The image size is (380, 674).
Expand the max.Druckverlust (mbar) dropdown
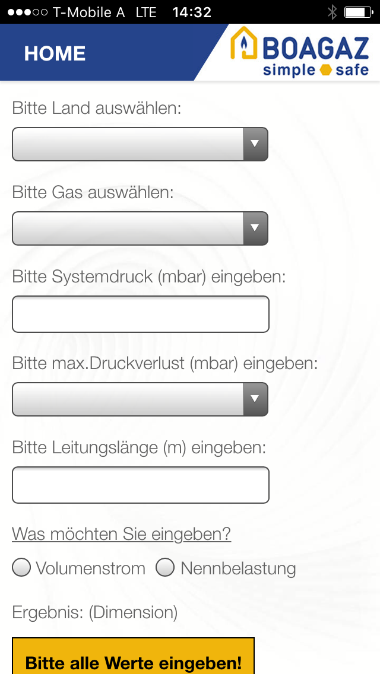tap(140, 399)
